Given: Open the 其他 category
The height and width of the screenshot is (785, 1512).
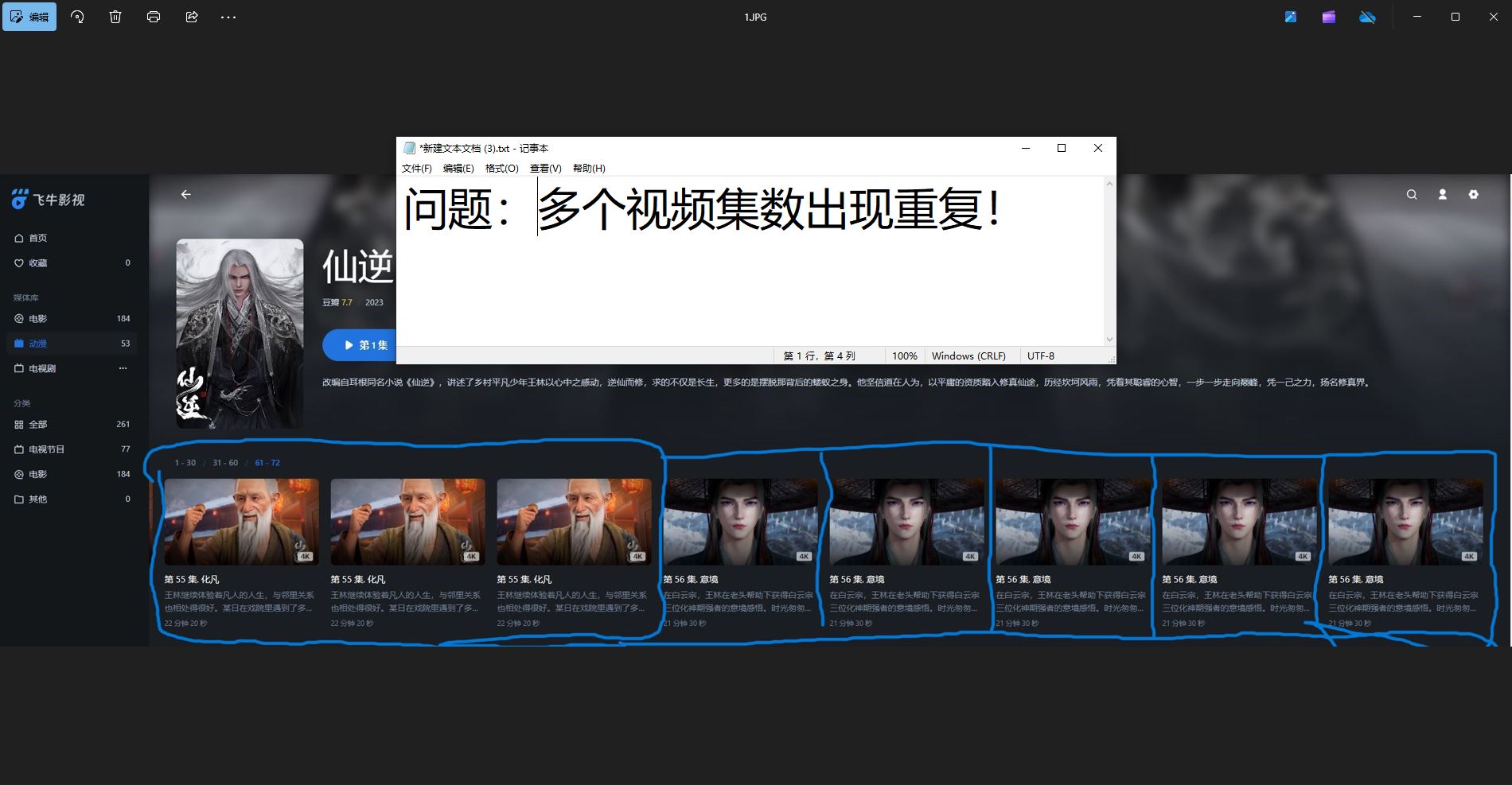Looking at the screenshot, I should [x=72, y=499].
